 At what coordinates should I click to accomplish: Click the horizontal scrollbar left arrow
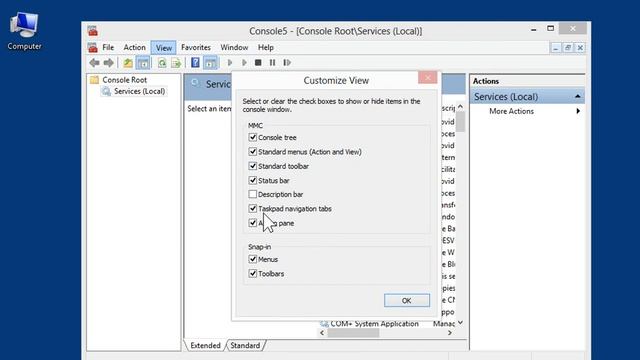coord(322,333)
